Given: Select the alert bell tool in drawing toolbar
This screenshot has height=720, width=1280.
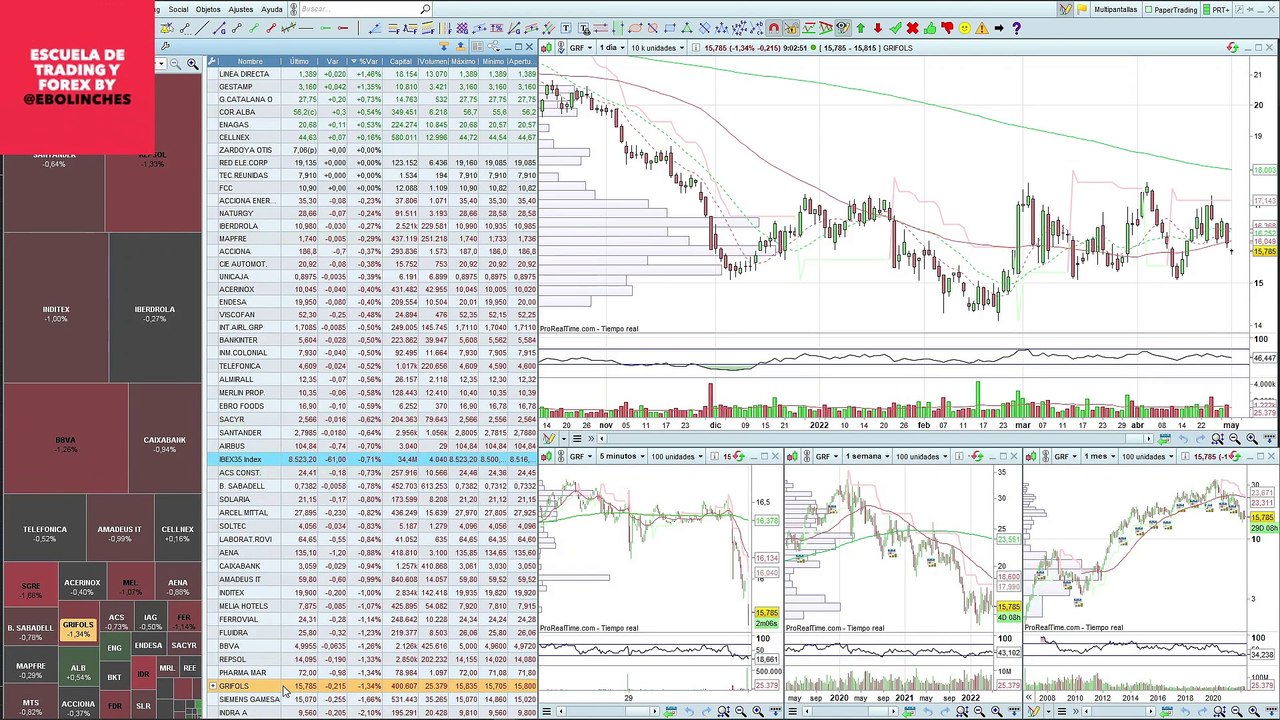Looking at the screenshot, I should pos(167,28).
